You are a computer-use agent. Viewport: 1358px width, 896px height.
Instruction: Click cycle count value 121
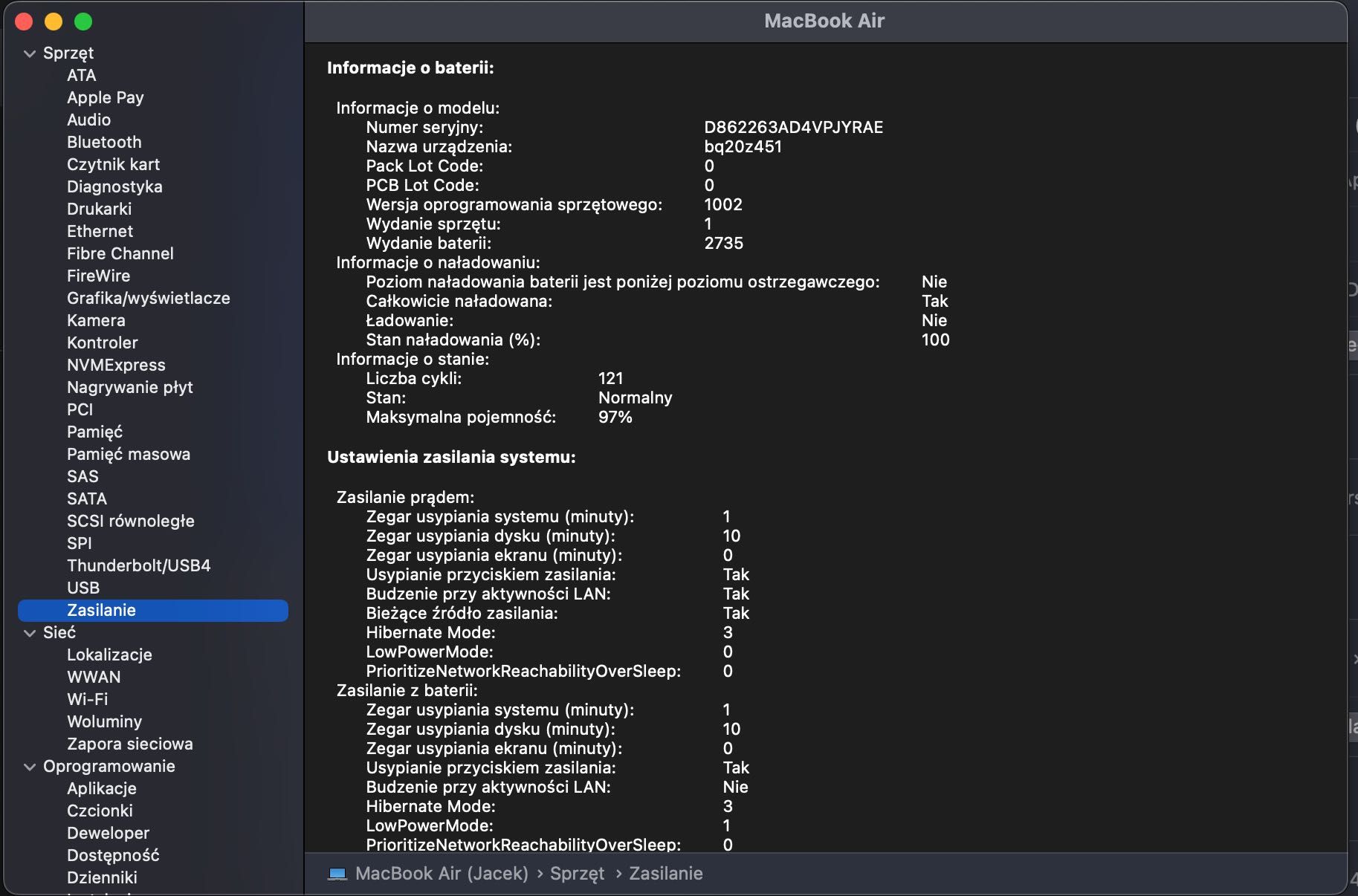pyautogui.click(x=610, y=378)
